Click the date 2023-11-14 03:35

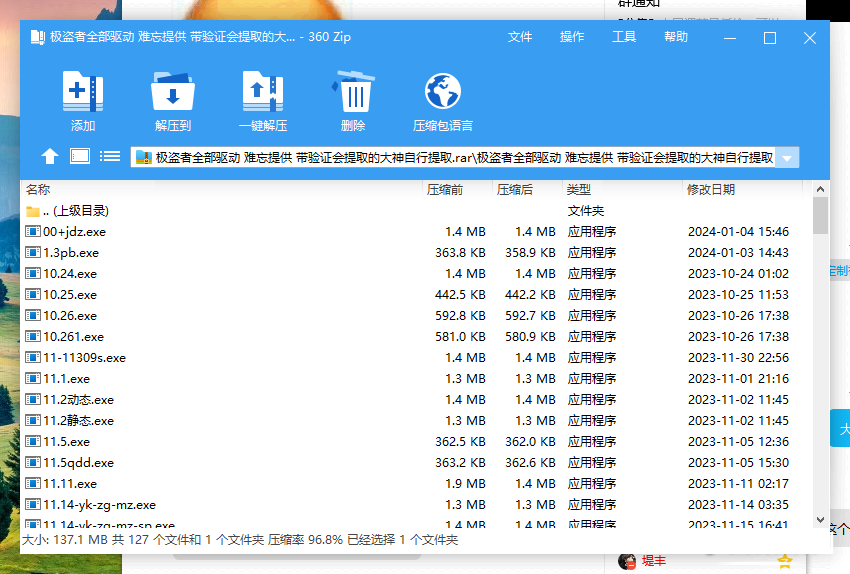[x=738, y=505]
